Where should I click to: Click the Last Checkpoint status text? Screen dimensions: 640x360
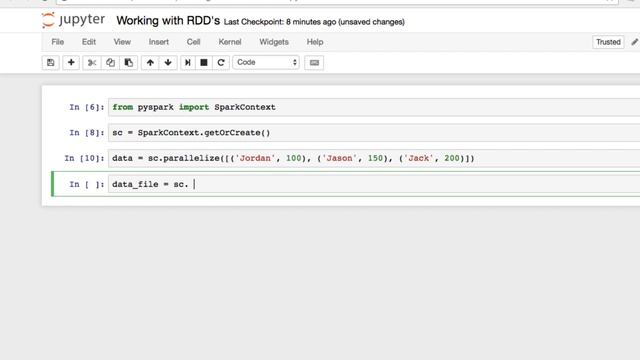(x=314, y=22)
